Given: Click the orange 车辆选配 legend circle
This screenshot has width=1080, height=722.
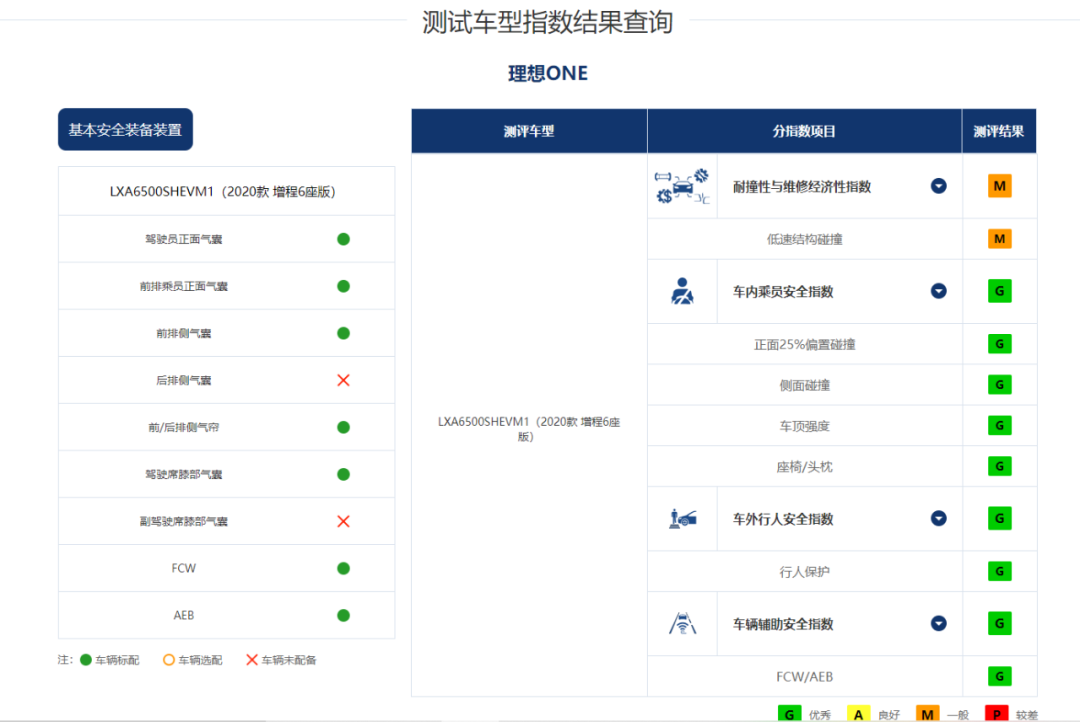Looking at the screenshot, I should (169, 660).
